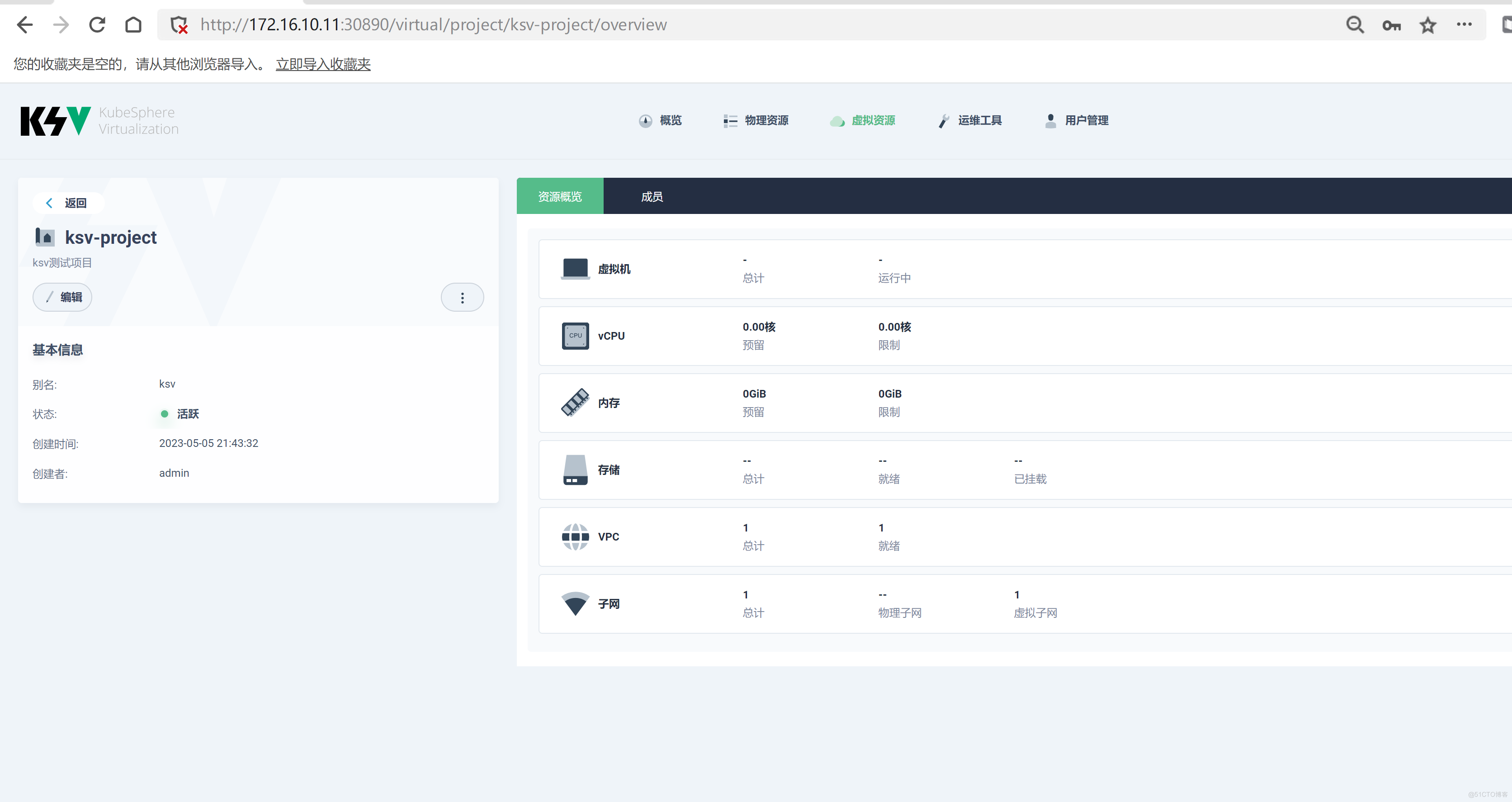Click the KSV KubeSphere Virtualization logo
The width and height of the screenshot is (1512, 802).
click(99, 120)
